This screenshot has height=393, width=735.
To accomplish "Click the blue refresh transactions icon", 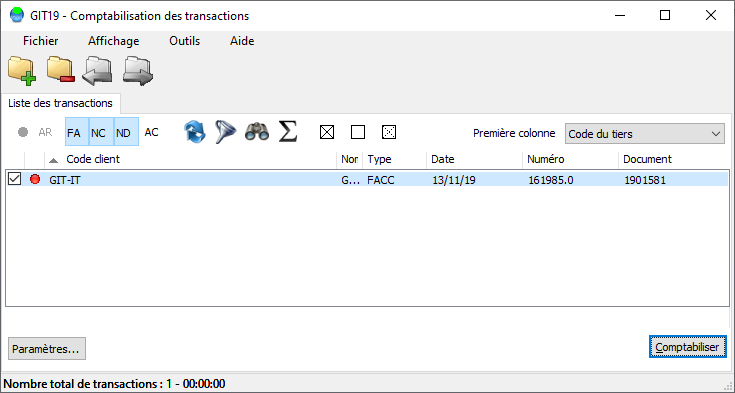I will (x=195, y=132).
